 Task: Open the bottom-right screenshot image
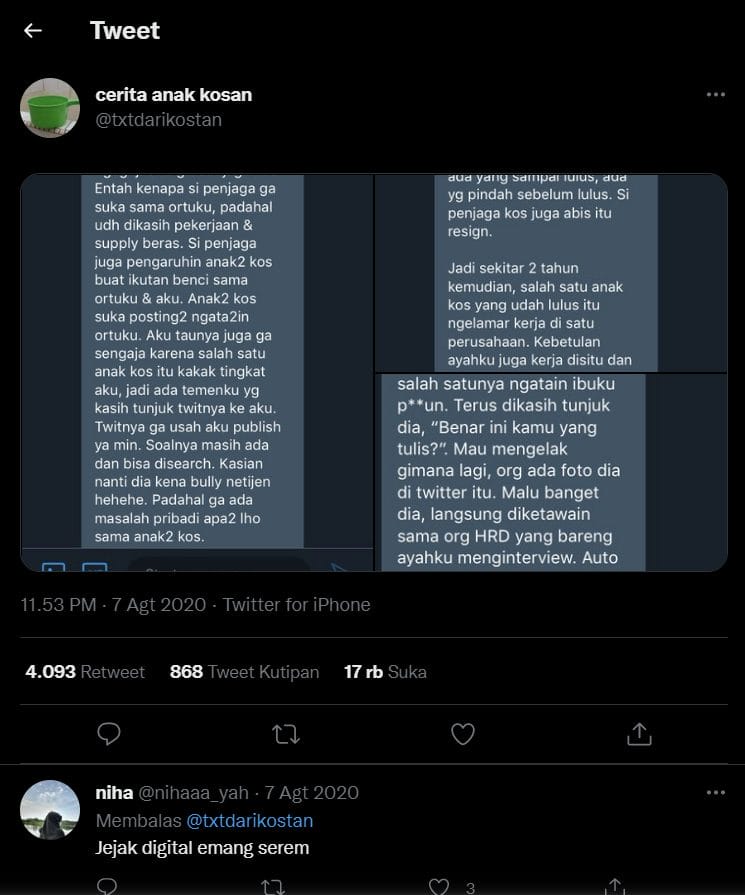click(551, 473)
